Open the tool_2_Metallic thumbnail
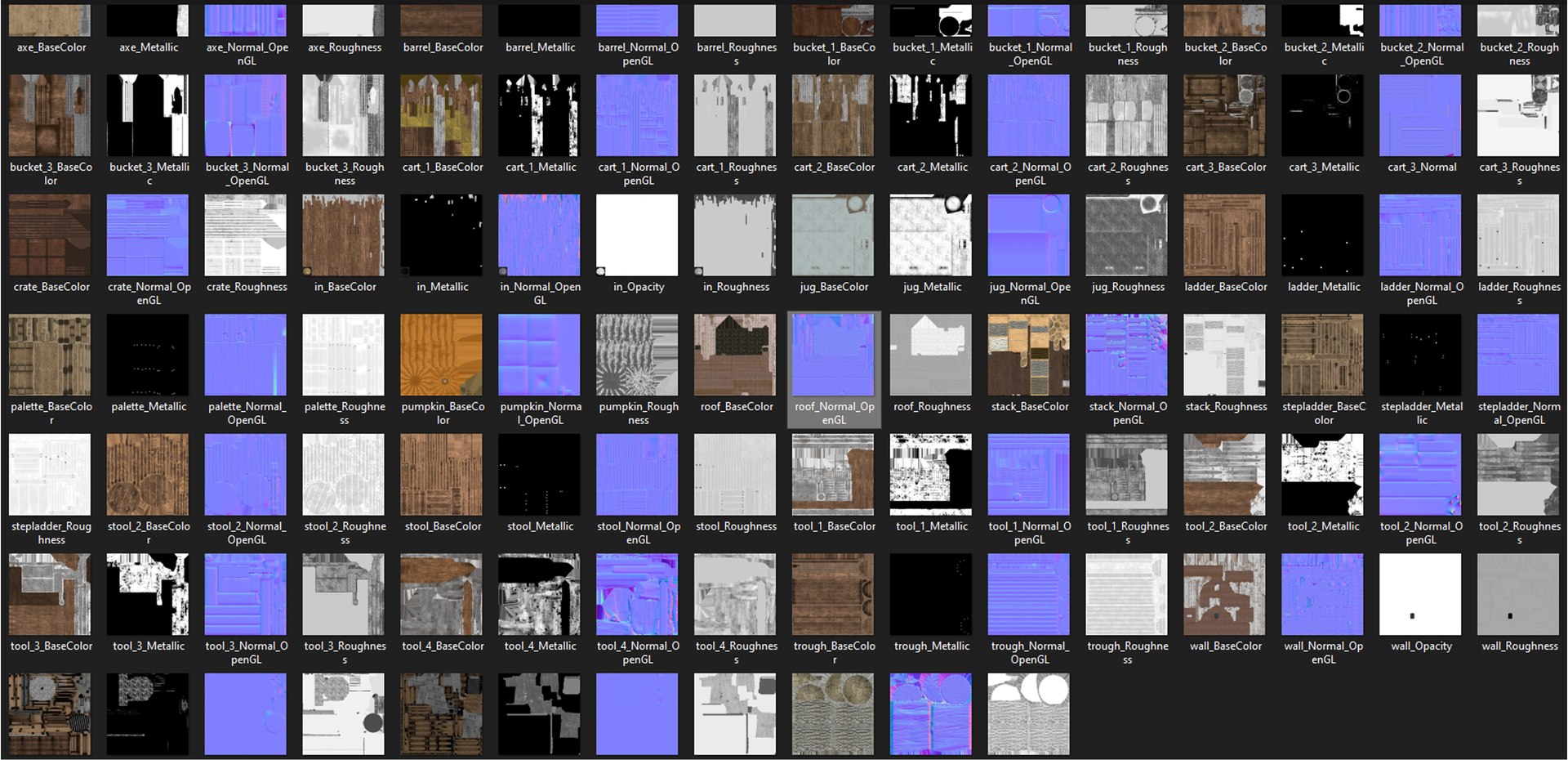 1323,475
